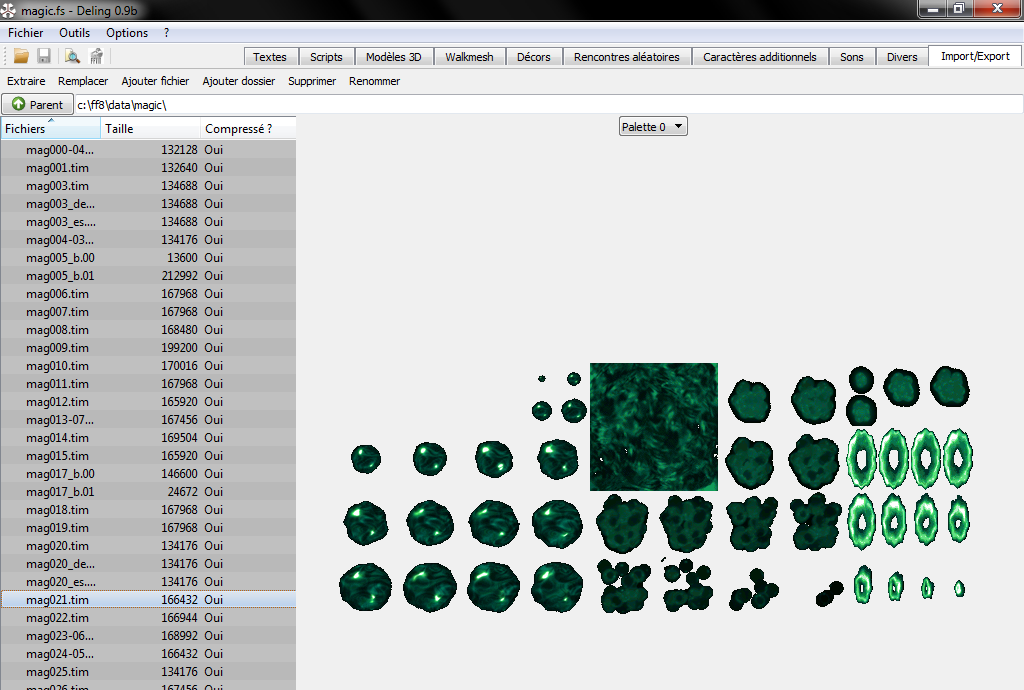This screenshot has height=690, width=1024.
Task: Open the Outils menu
Action: [x=74, y=33]
